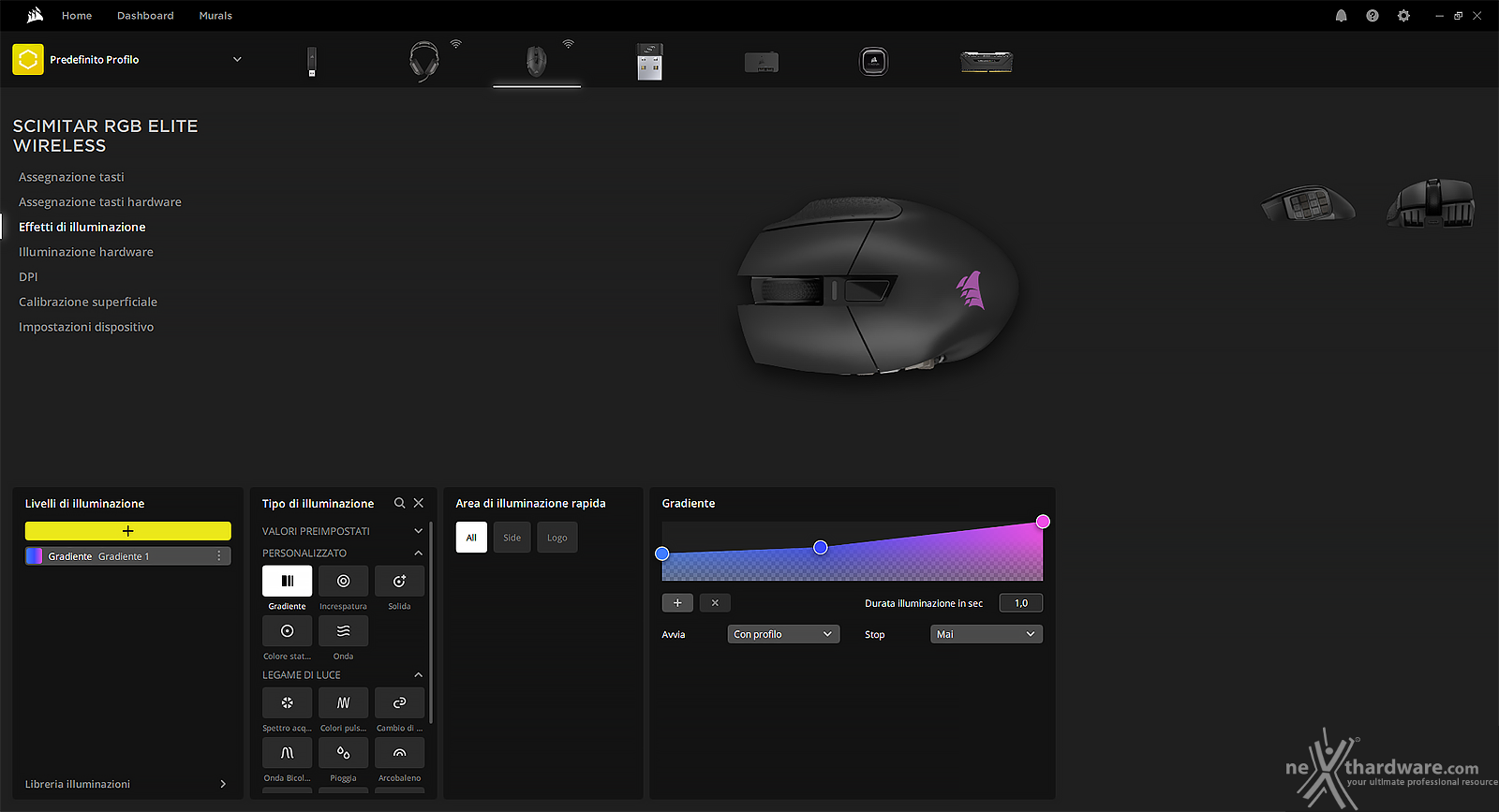Show the mouse side-buttons view thumbnail

(x=1308, y=202)
